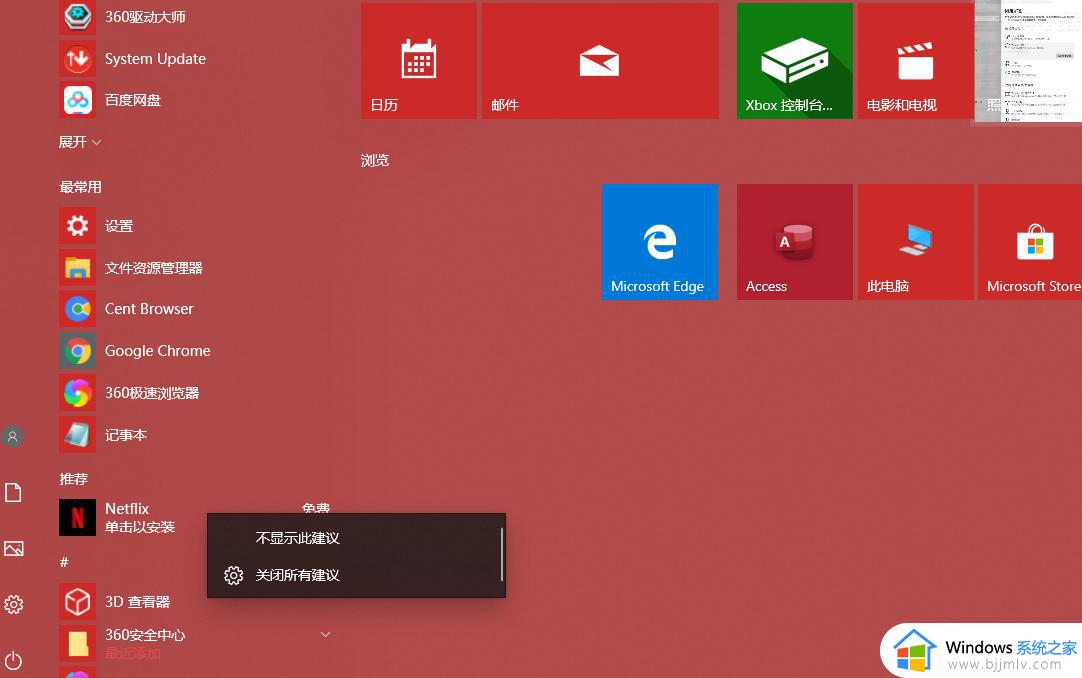Jump to the # alphabet section header
The image size is (1082, 678).
tap(64, 562)
